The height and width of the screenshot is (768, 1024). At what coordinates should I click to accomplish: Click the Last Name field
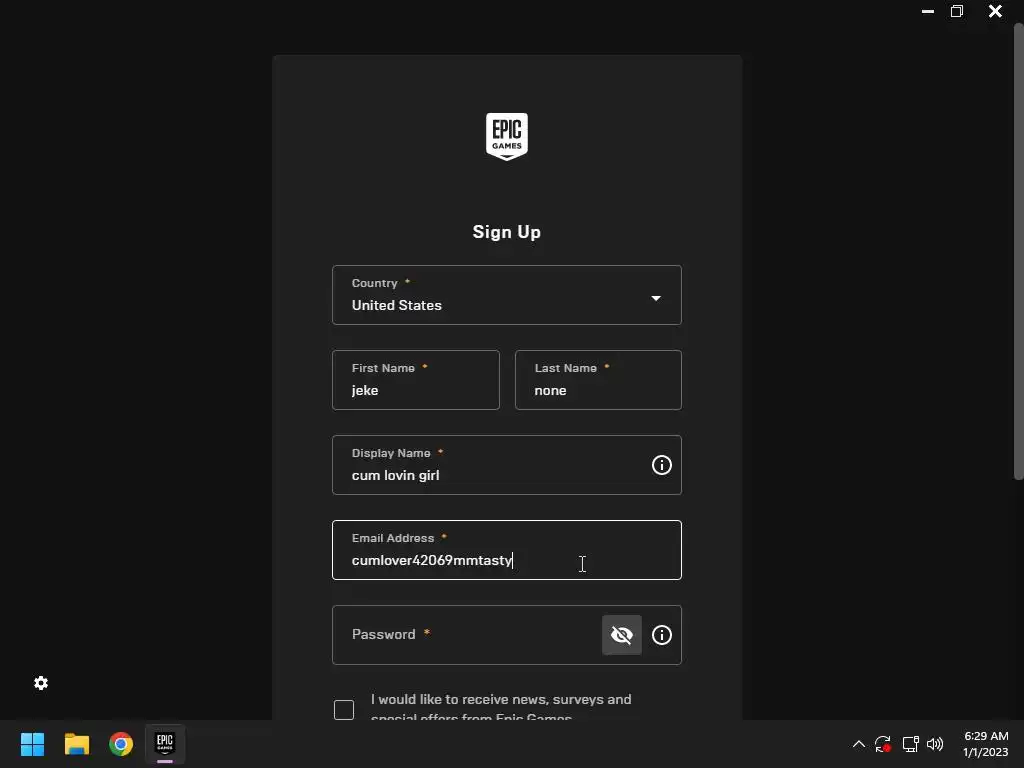598,380
